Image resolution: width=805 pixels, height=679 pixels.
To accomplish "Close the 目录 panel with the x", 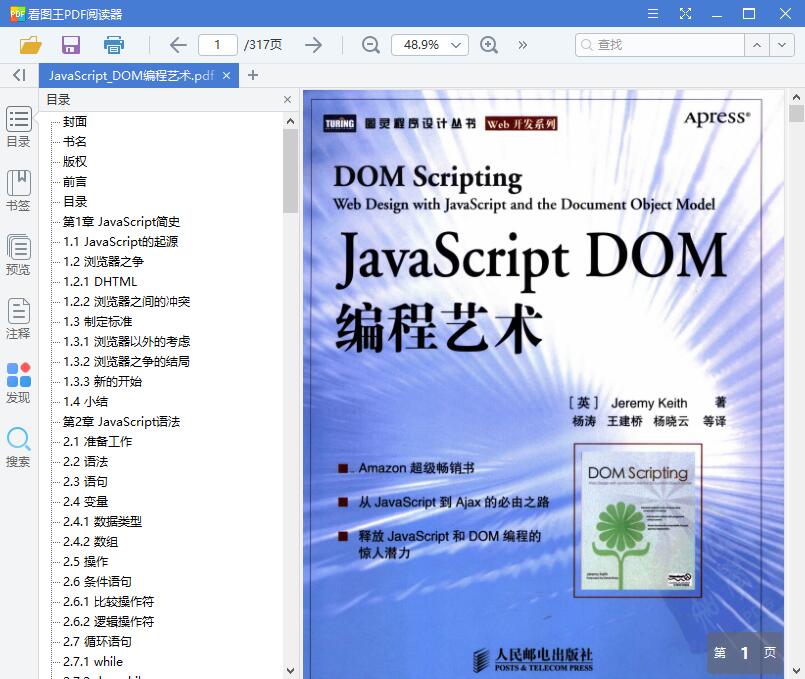I will tap(288, 100).
